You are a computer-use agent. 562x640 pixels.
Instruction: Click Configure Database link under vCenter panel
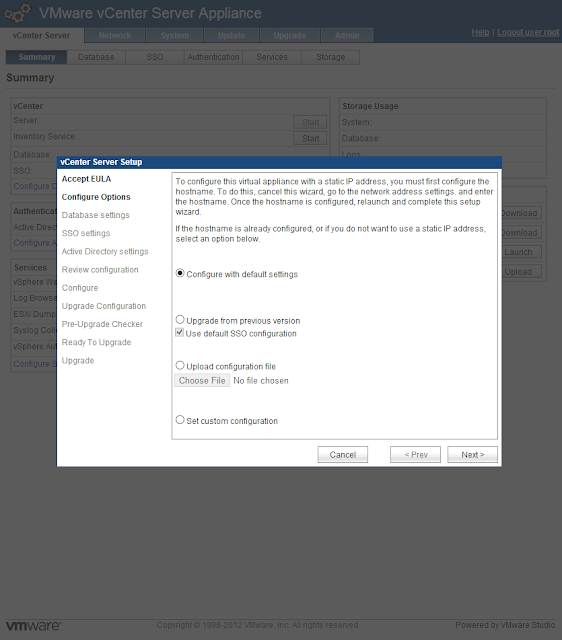pyautogui.click(x=35, y=186)
